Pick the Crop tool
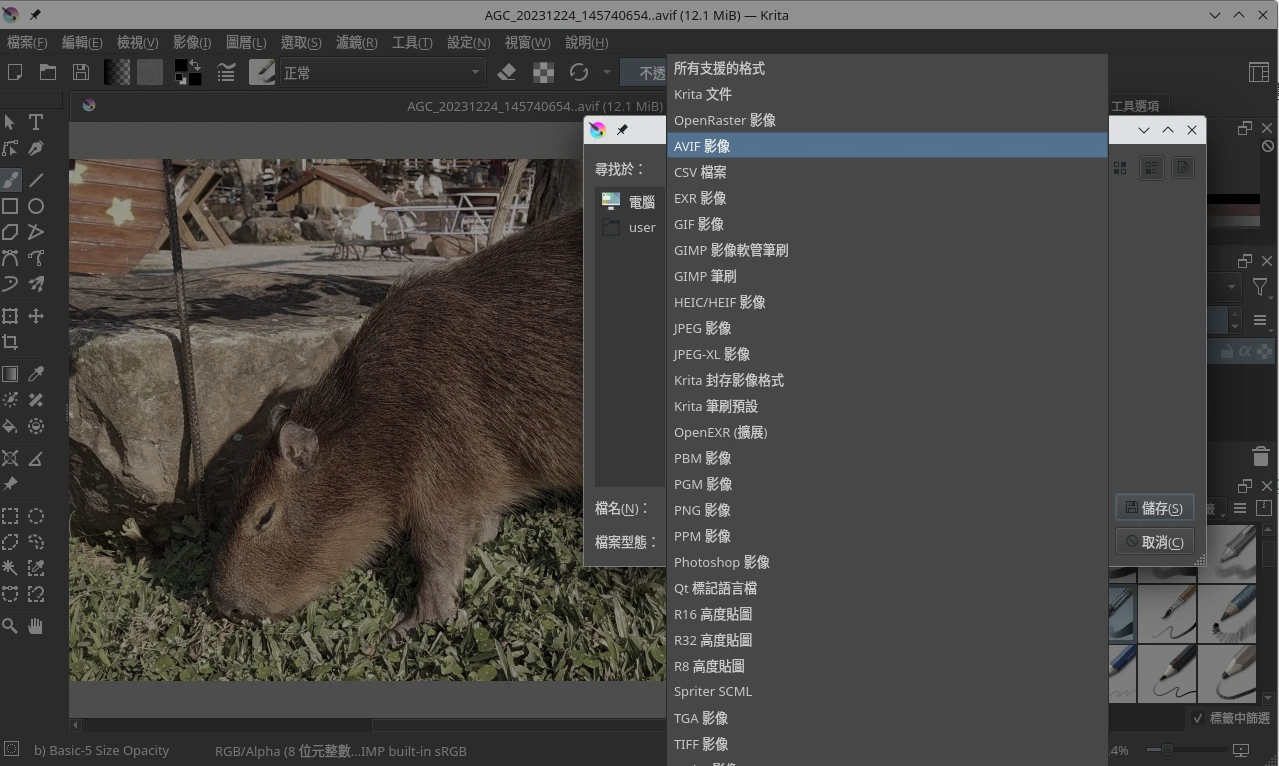 pos(10,343)
